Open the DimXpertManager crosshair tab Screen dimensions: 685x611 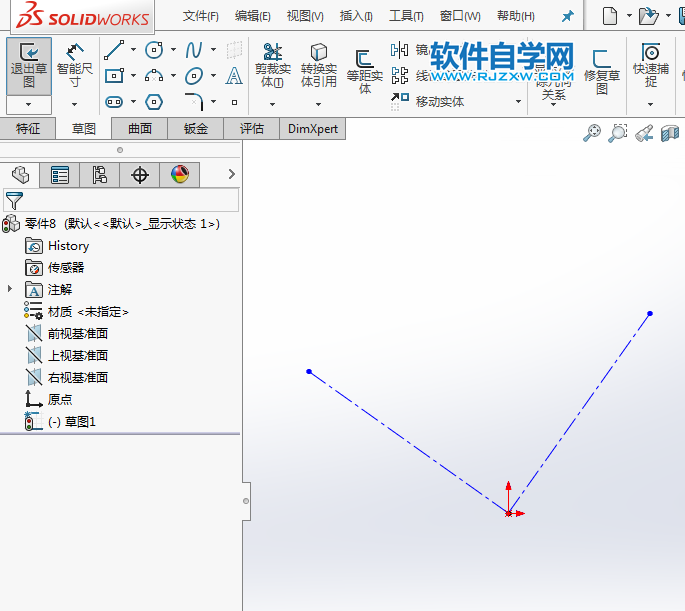point(140,175)
